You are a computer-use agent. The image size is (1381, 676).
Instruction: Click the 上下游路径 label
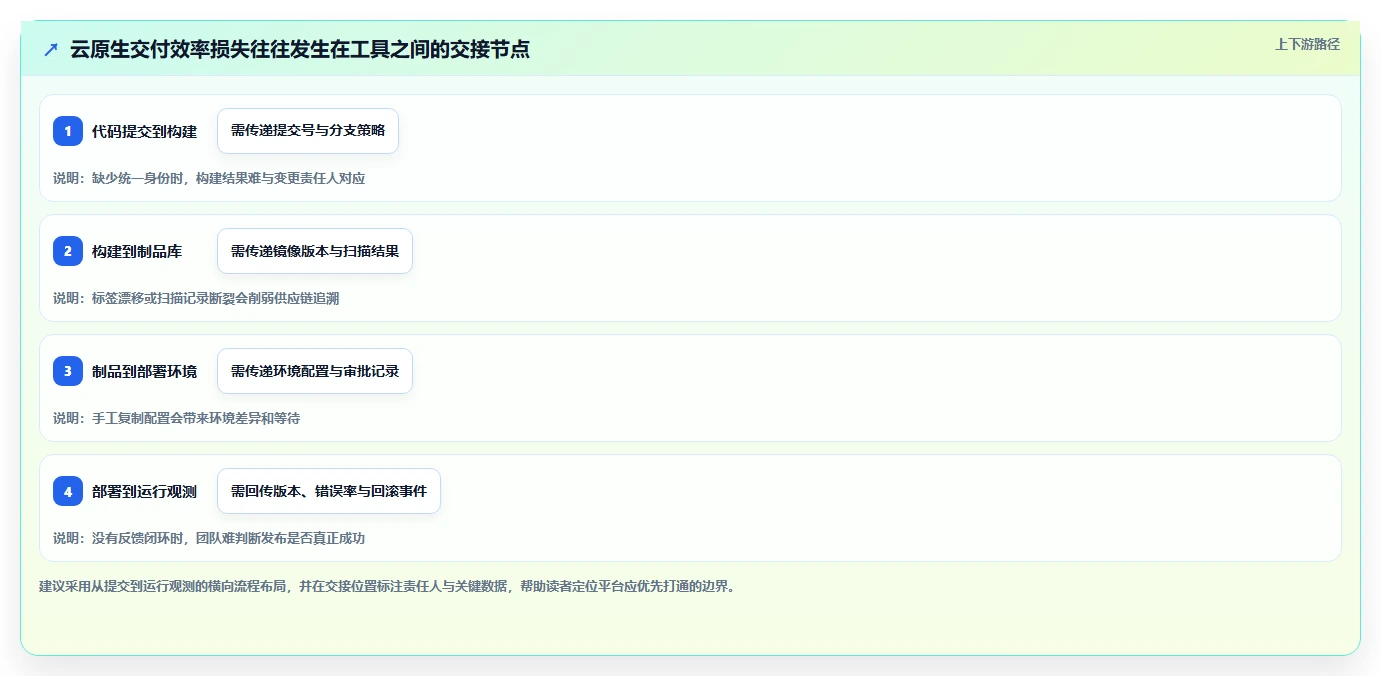point(1307,44)
